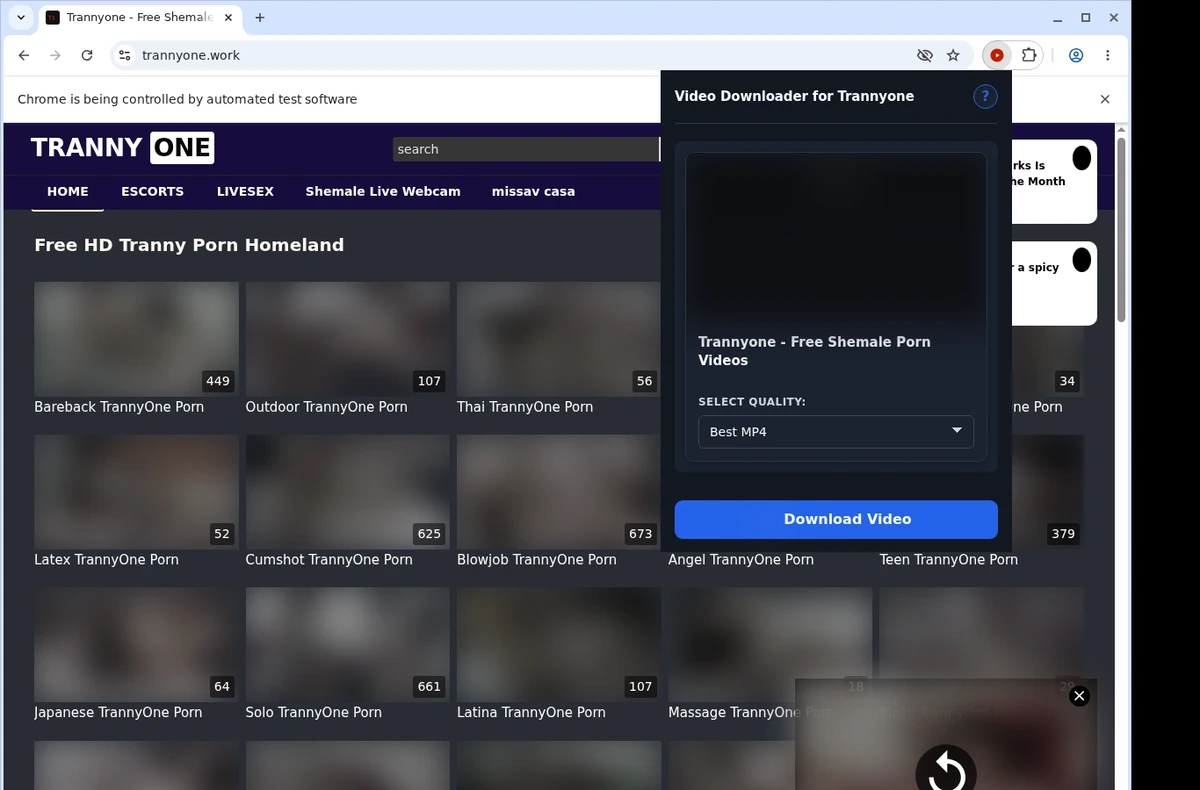Open the tracking protection eye icon
This screenshot has height=790, width=1200.
[925, 56]
